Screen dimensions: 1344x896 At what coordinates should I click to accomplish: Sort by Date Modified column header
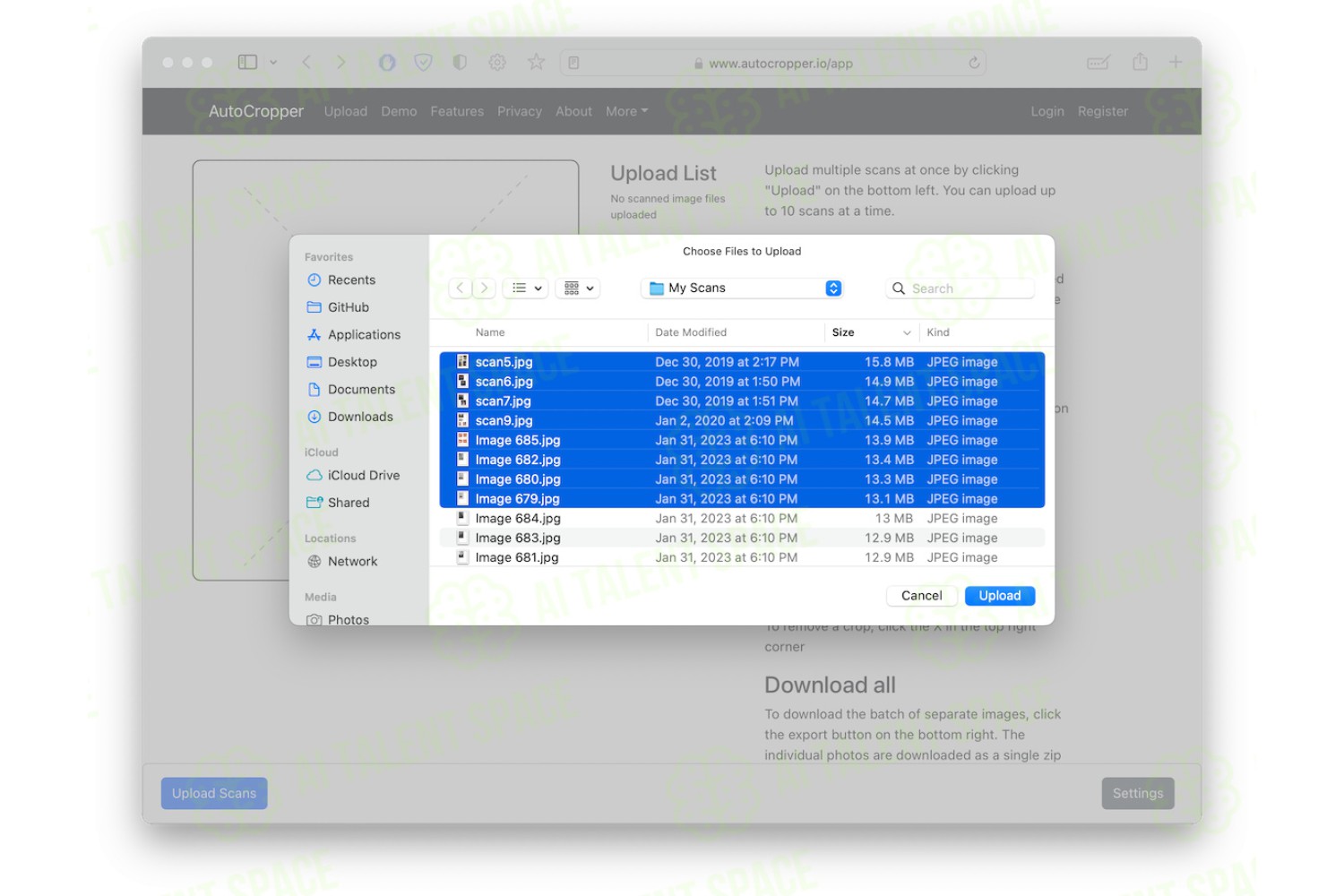click(x=691, y=332)
